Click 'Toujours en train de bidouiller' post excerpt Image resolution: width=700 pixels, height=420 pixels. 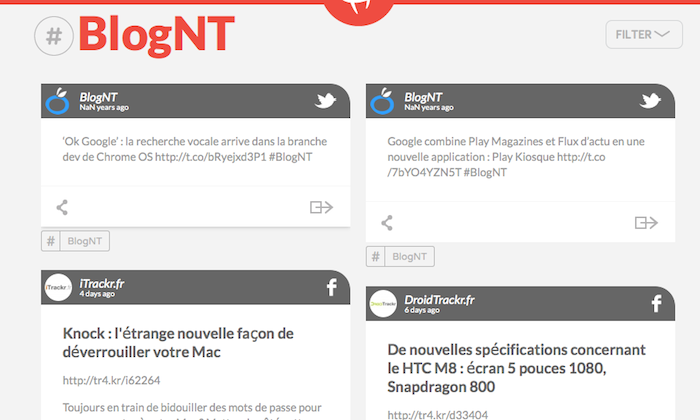(192, 411)
